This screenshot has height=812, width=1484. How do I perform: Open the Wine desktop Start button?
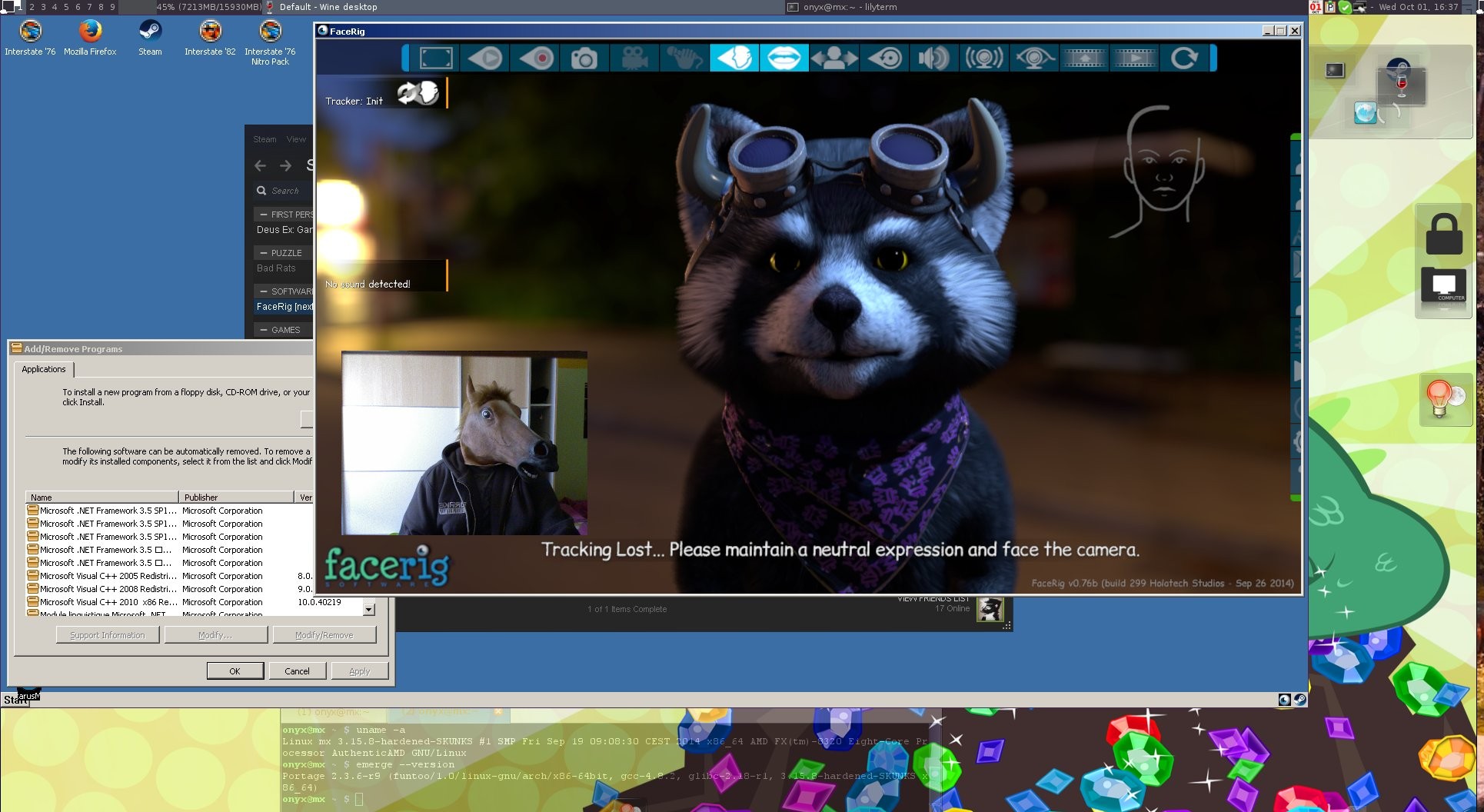(x=15, y=700)
